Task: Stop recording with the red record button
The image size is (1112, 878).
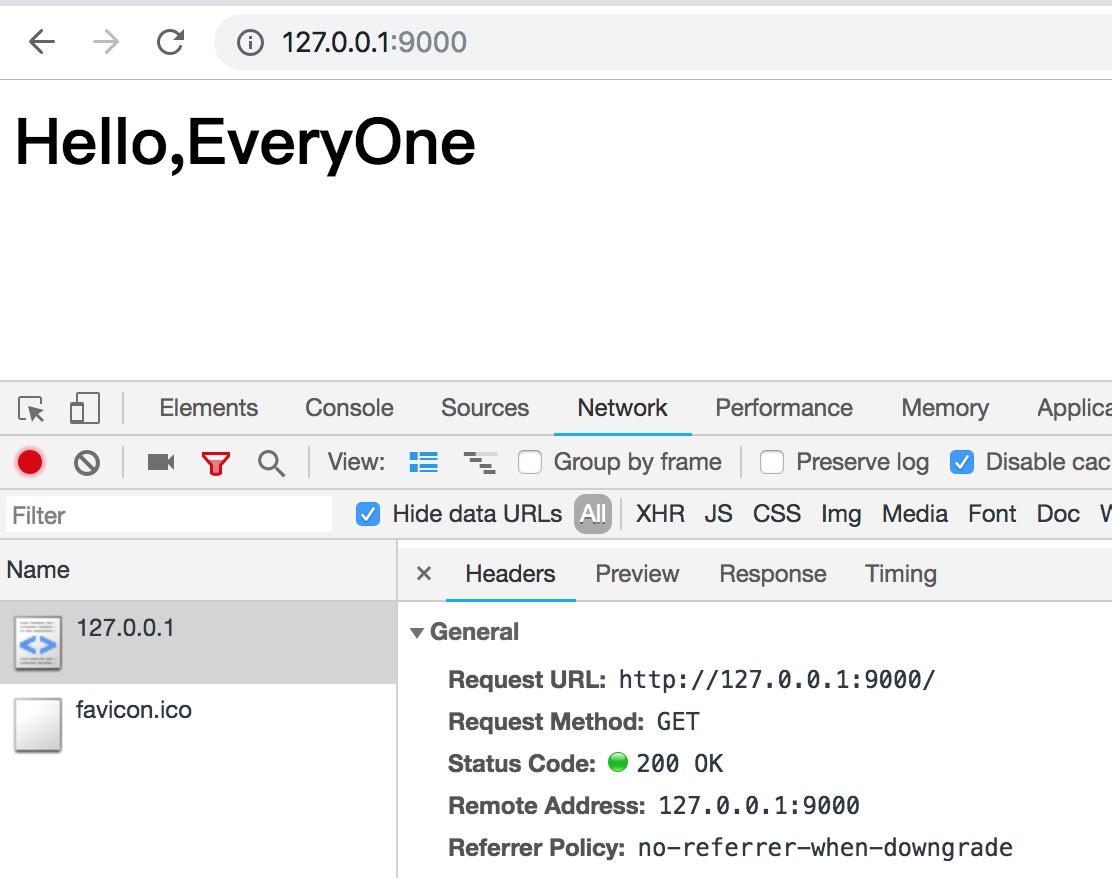Action: click(x=30, y=462)
